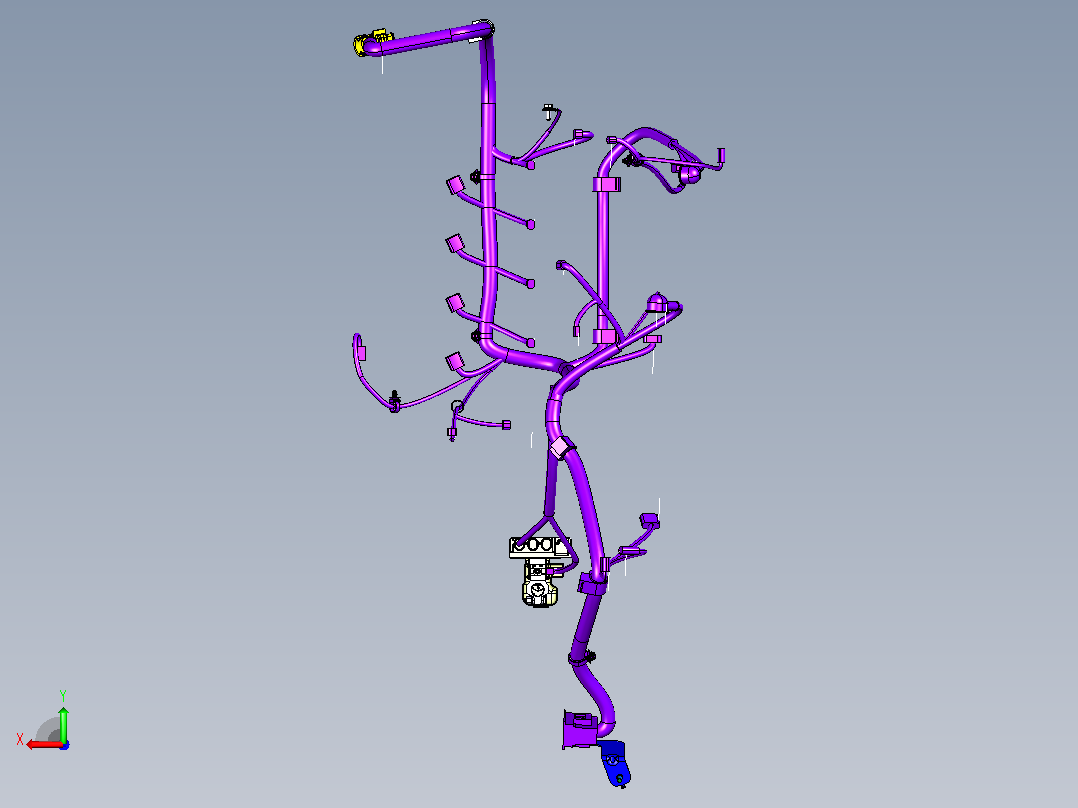Click the green Y axis arrow of the triad
The image size is (1078, 808).
point(63,723)
